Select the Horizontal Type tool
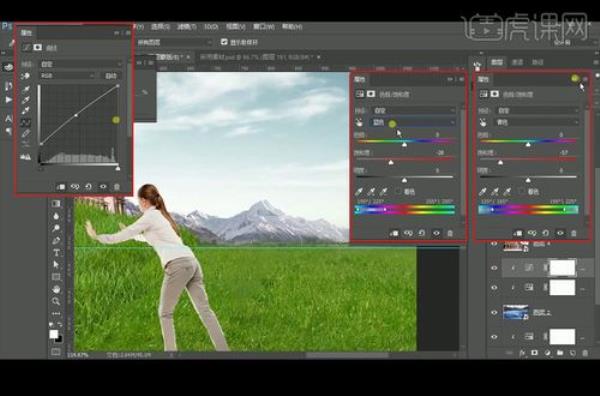600x396 pixels. click(56, 253)
